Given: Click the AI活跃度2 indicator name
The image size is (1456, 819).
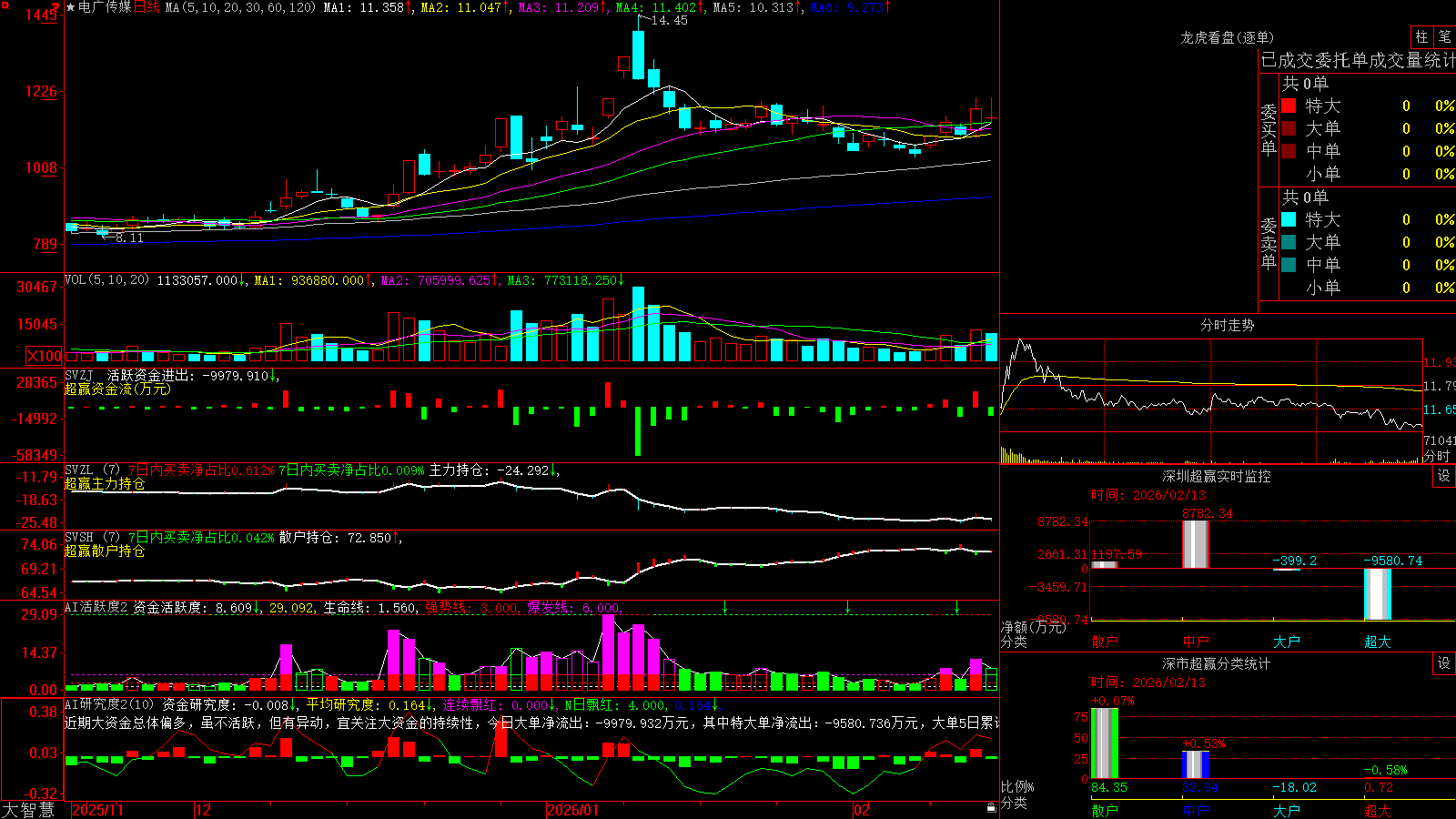Looking at the screenshot, I should point(96,607).
